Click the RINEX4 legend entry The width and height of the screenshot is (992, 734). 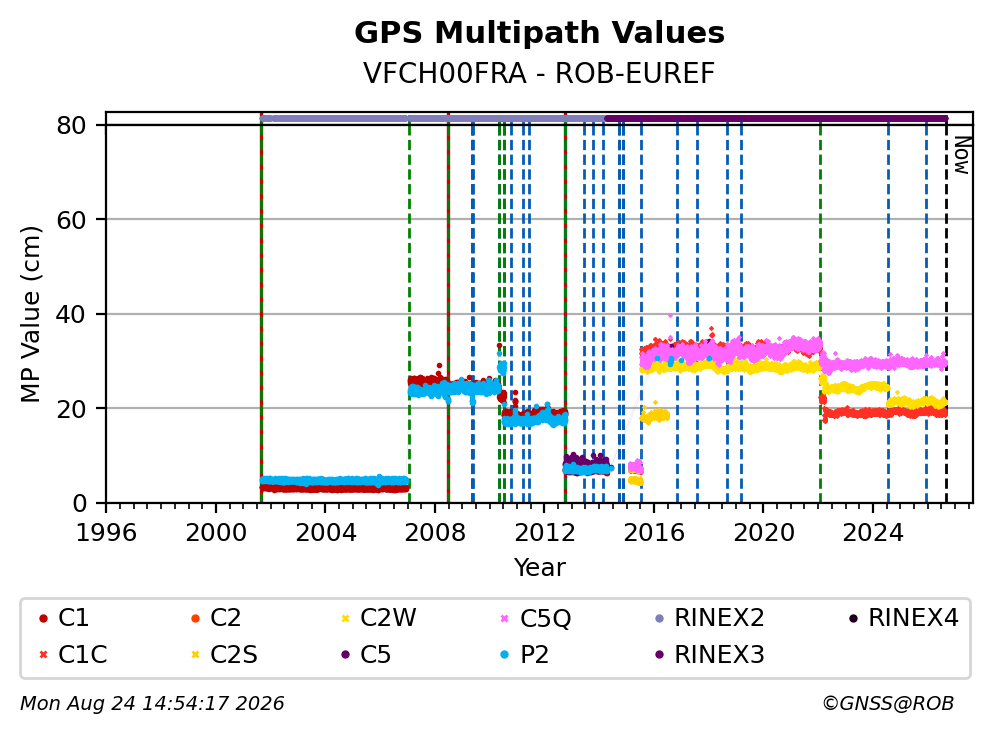pos(903,618)
